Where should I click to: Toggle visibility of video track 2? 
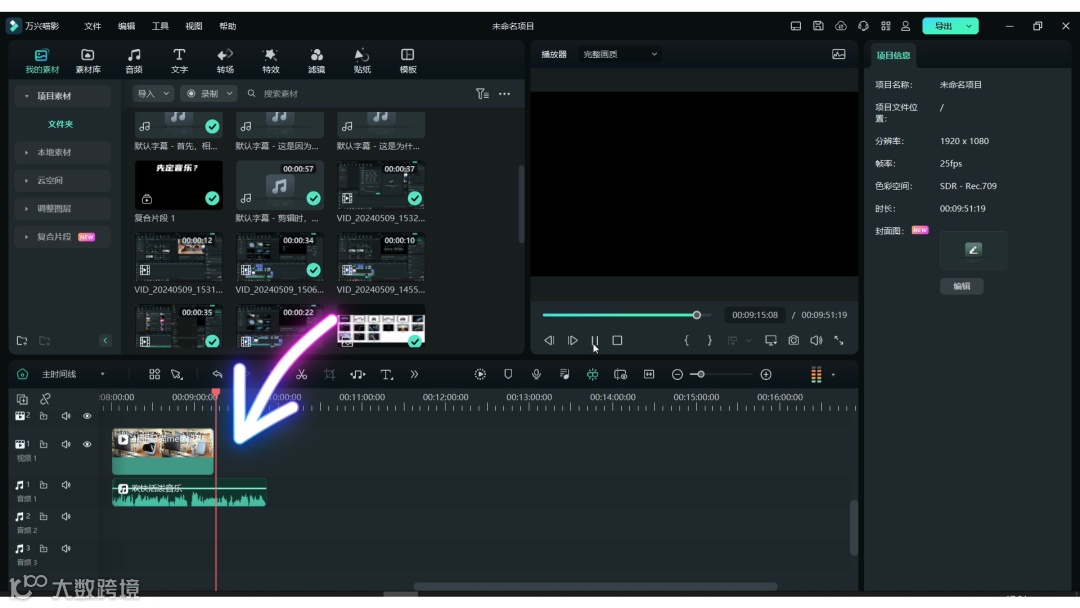[87, 416]
